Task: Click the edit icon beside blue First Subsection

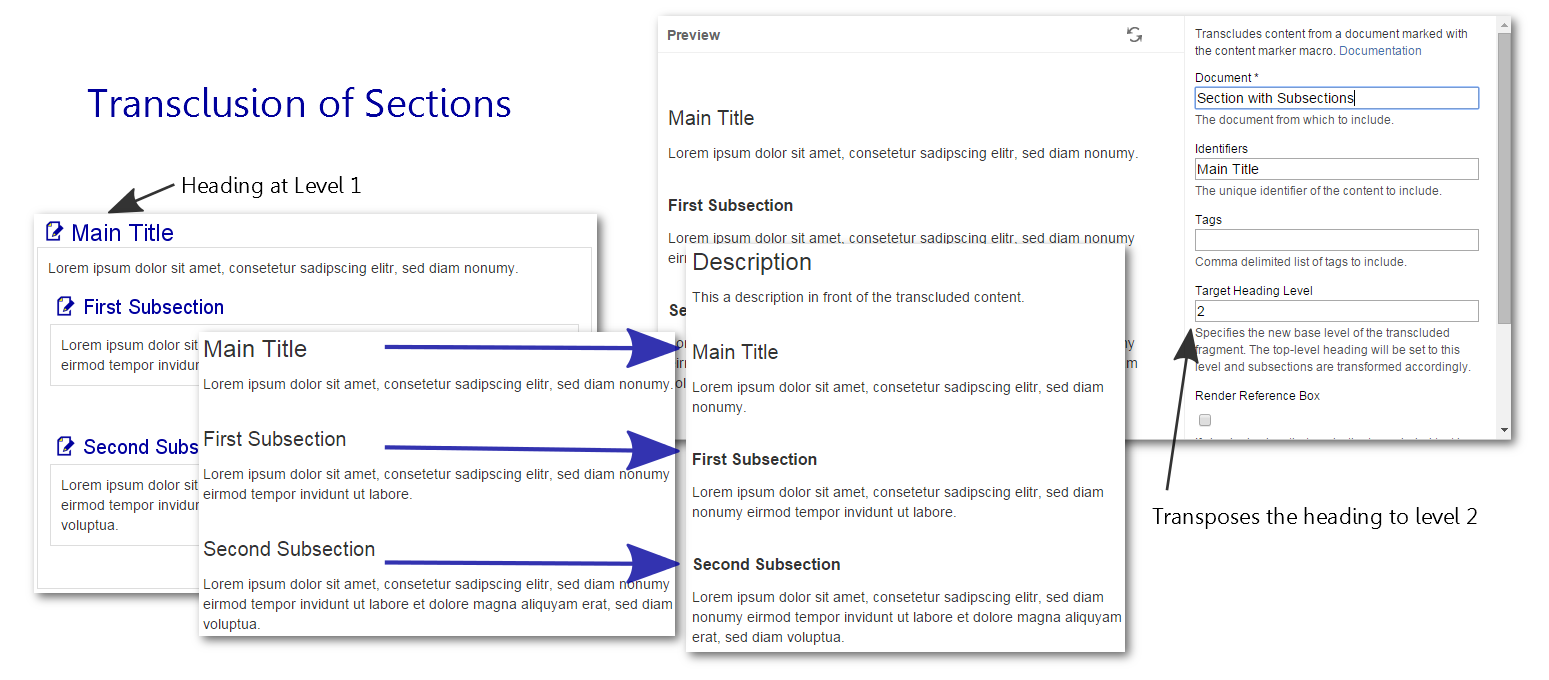Action: 66,307
